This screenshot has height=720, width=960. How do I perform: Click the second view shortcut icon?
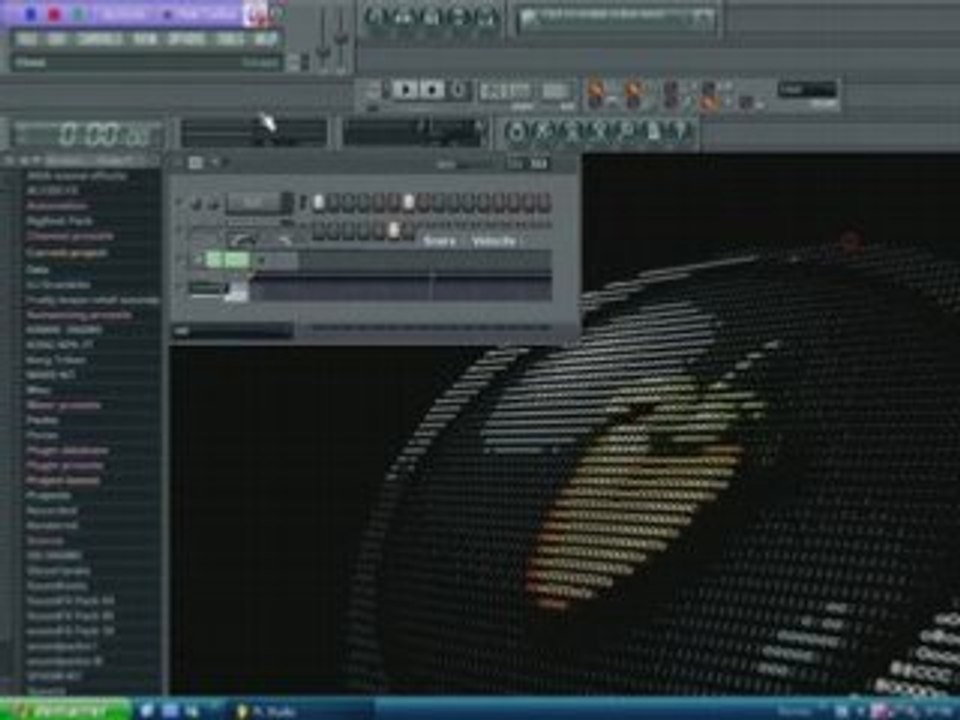coord(544,131)
